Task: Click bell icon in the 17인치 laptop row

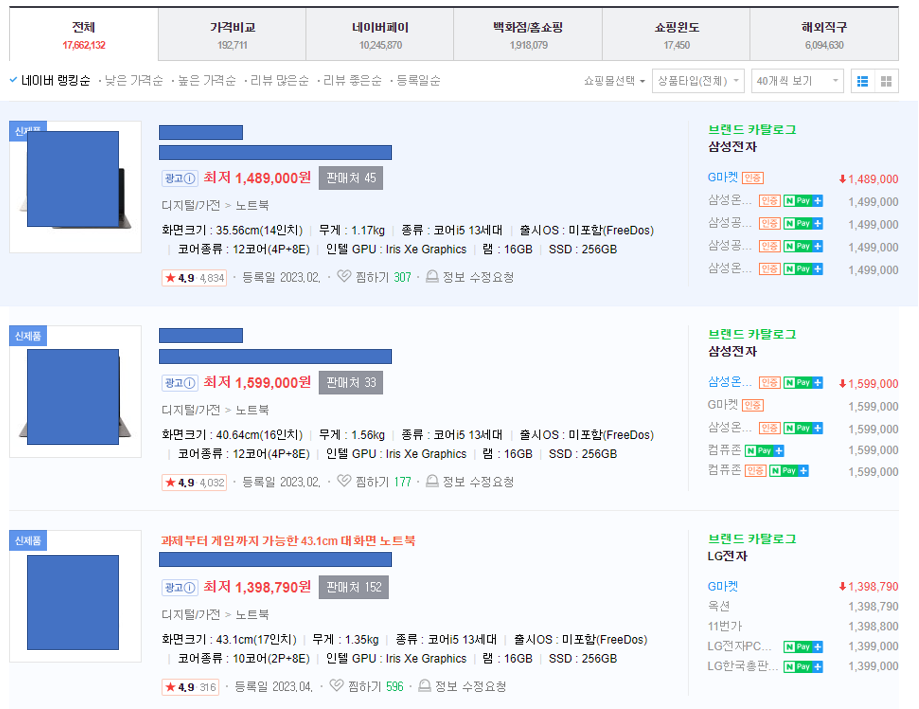Action: (x=424, y=686)
